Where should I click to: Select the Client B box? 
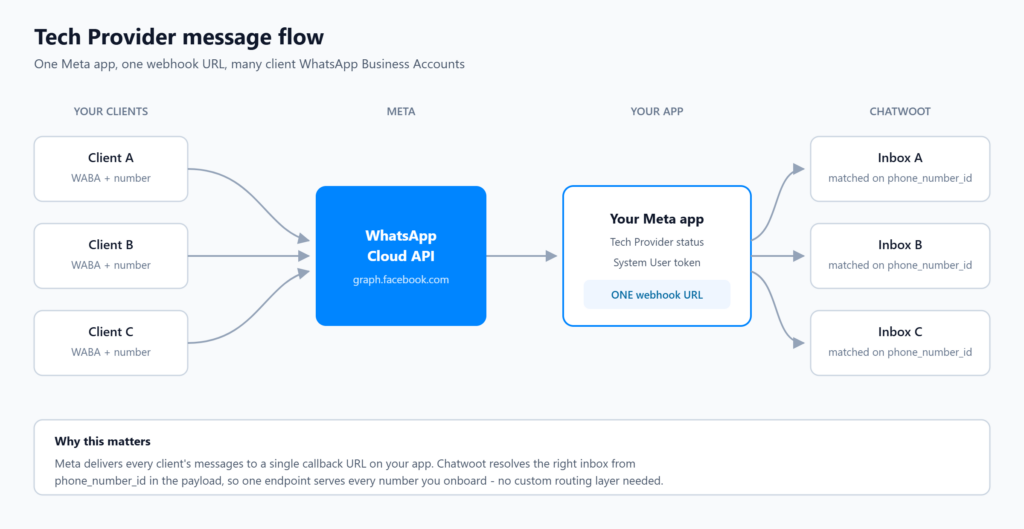(x=111, y=255)
